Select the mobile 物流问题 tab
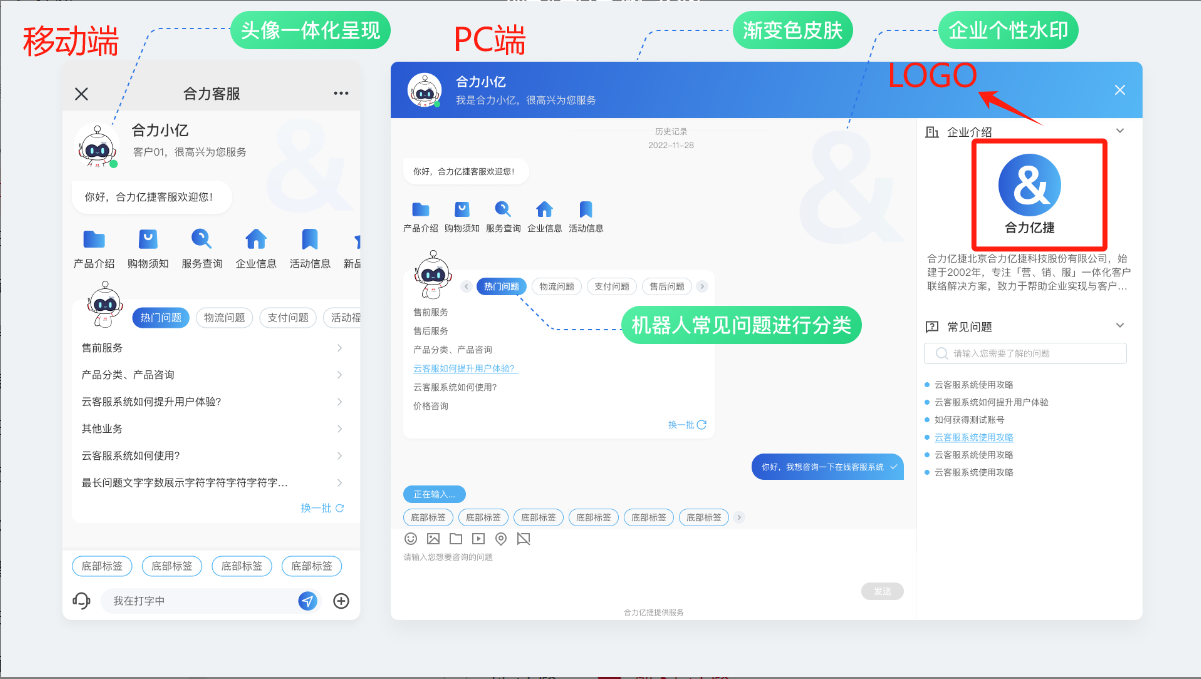 tap(225, 318)
